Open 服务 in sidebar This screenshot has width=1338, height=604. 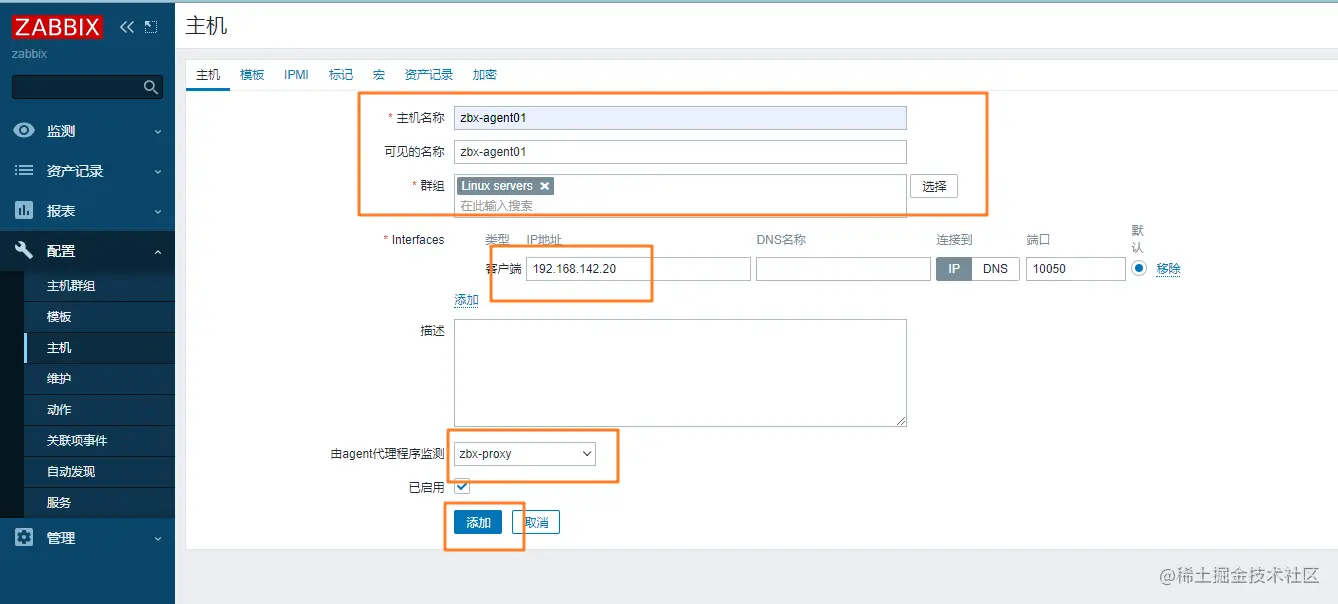click(99, 503)
